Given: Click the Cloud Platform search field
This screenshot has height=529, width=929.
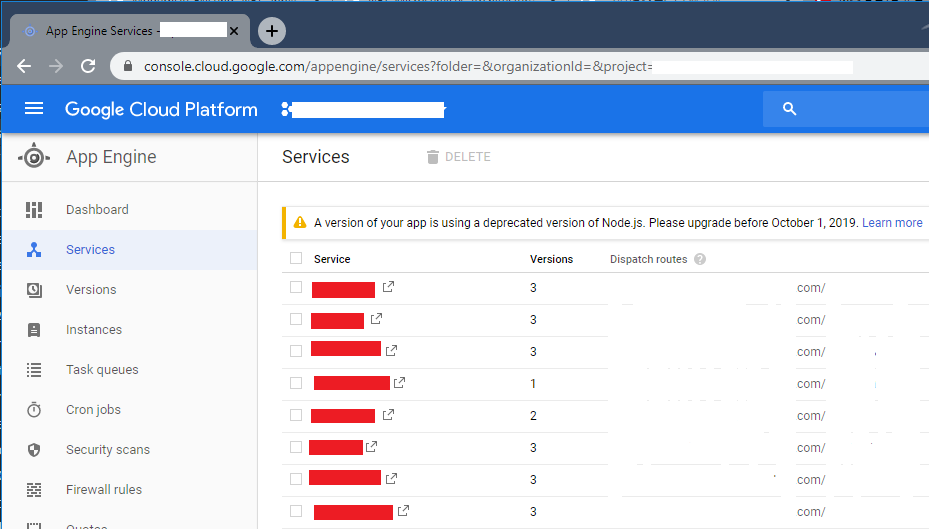Looking at the screenshot, I should click(846, 108).
